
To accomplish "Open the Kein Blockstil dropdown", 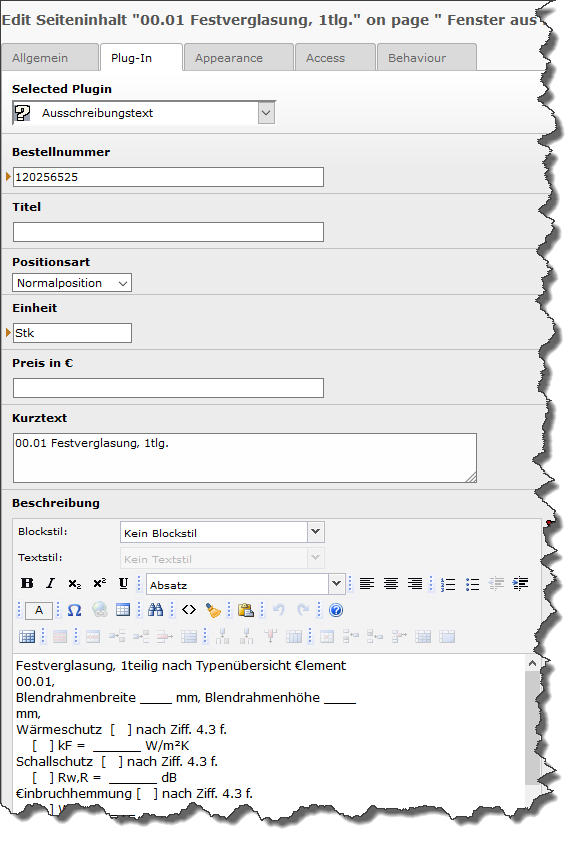I will [x=222, y=533].
